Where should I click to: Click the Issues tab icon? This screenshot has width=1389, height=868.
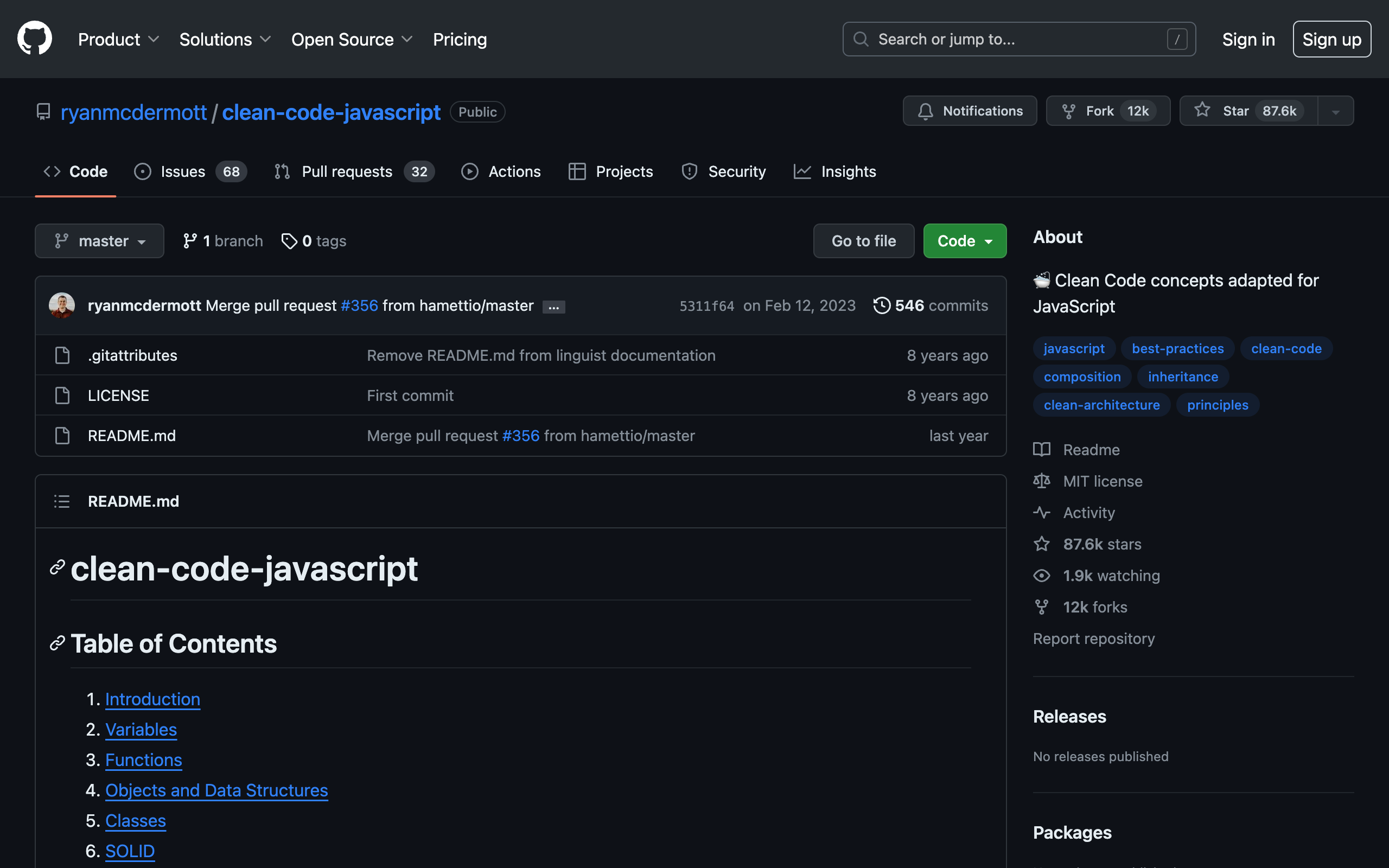[144, 172]
